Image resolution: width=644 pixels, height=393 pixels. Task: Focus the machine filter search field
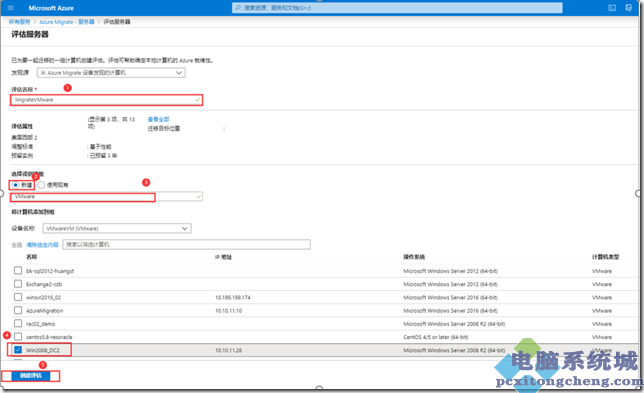pyautogui.click(x=186, y=244)
